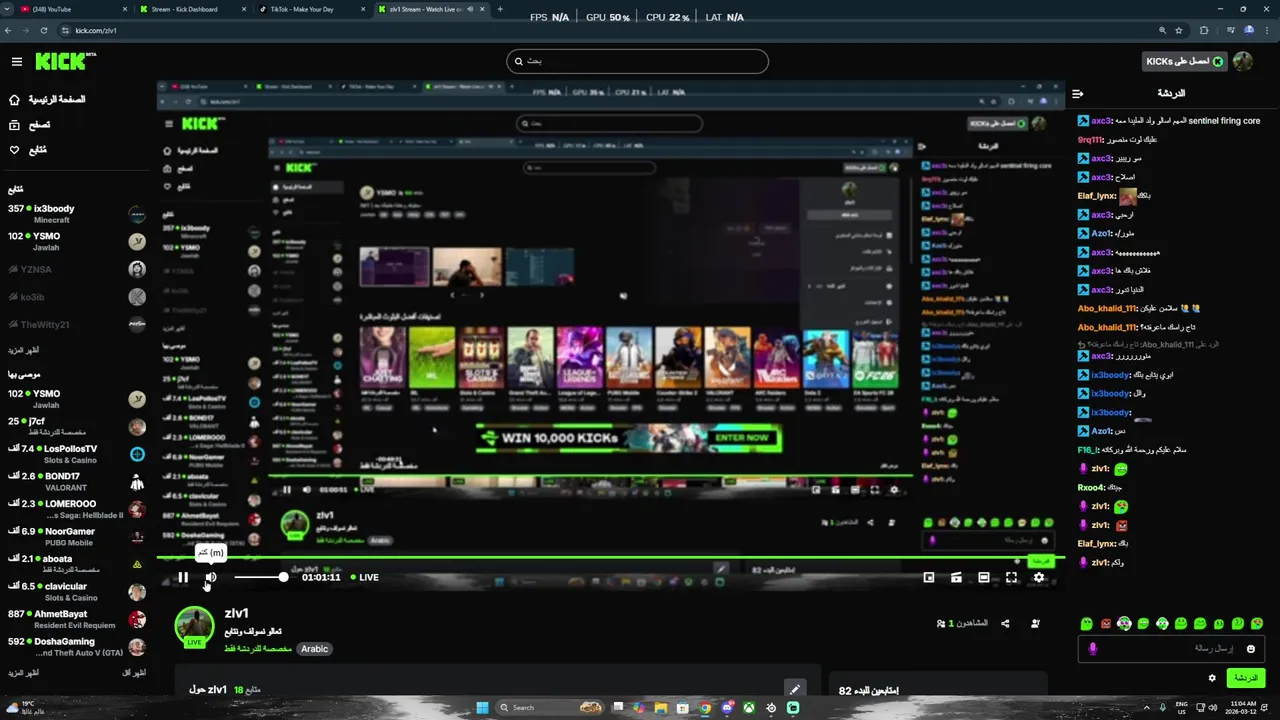Viewport: 1280px width, 720px height.
Task: Click the purple microphone icon in chat input
Action: click(x=1092, y=649)
